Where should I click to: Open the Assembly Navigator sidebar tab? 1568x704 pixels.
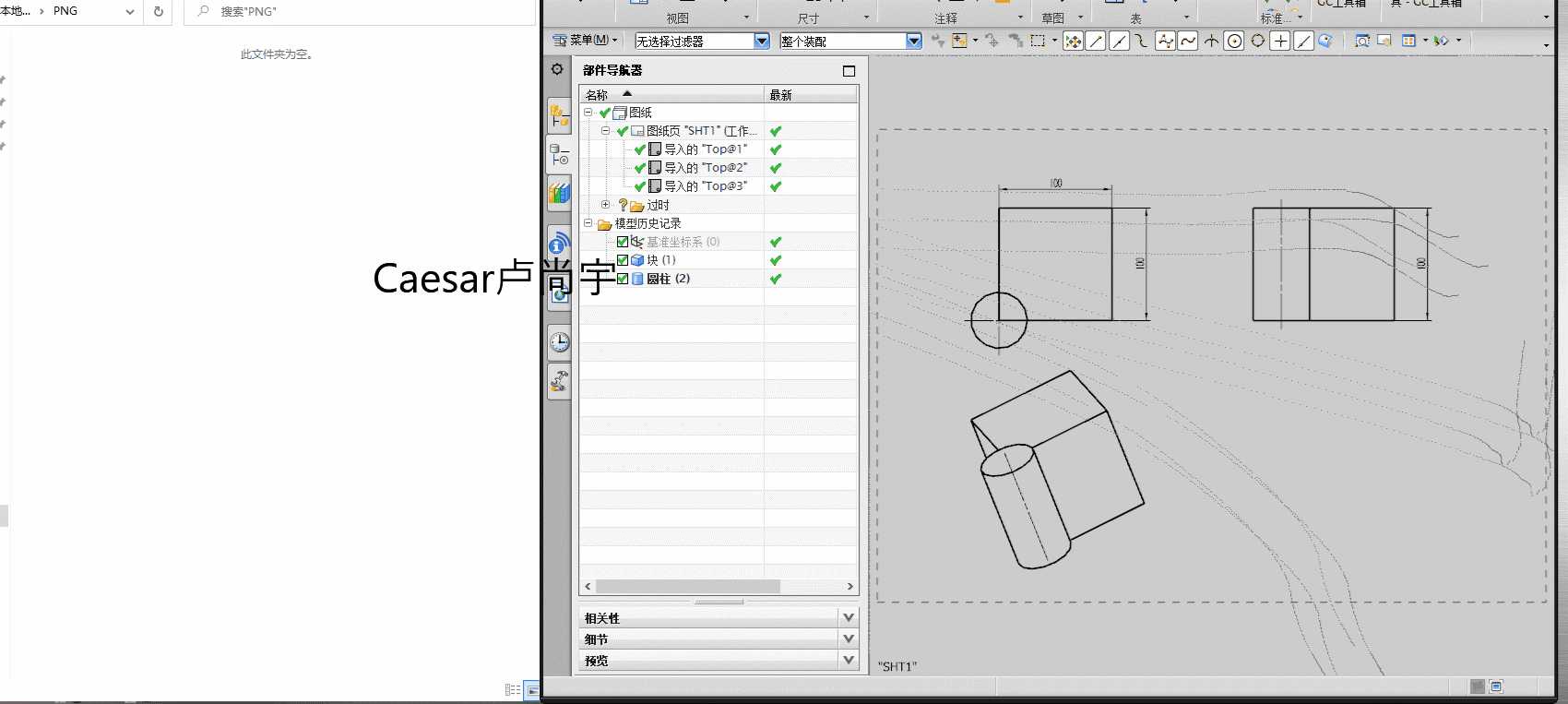click(559, 116)
